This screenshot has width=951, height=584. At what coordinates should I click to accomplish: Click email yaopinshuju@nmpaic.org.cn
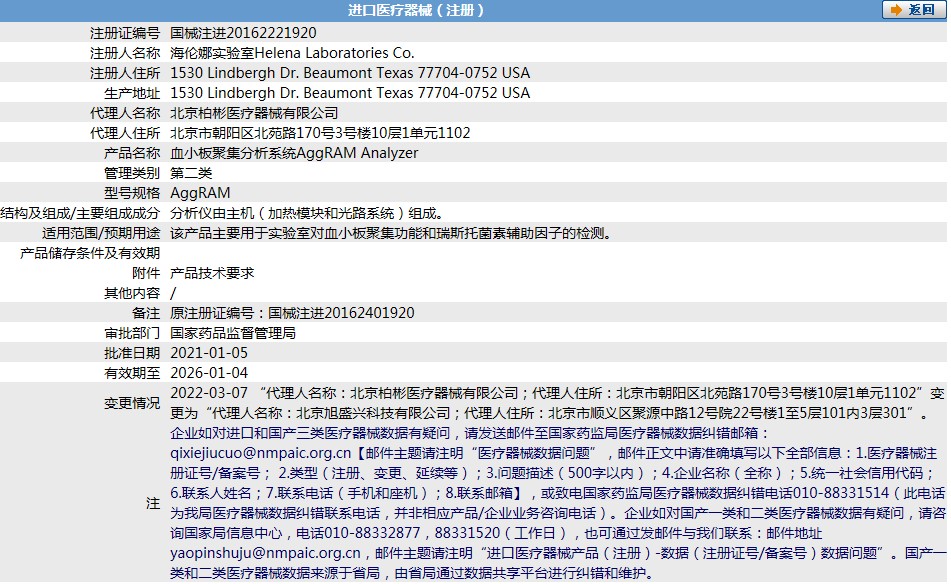coord(266,553)
